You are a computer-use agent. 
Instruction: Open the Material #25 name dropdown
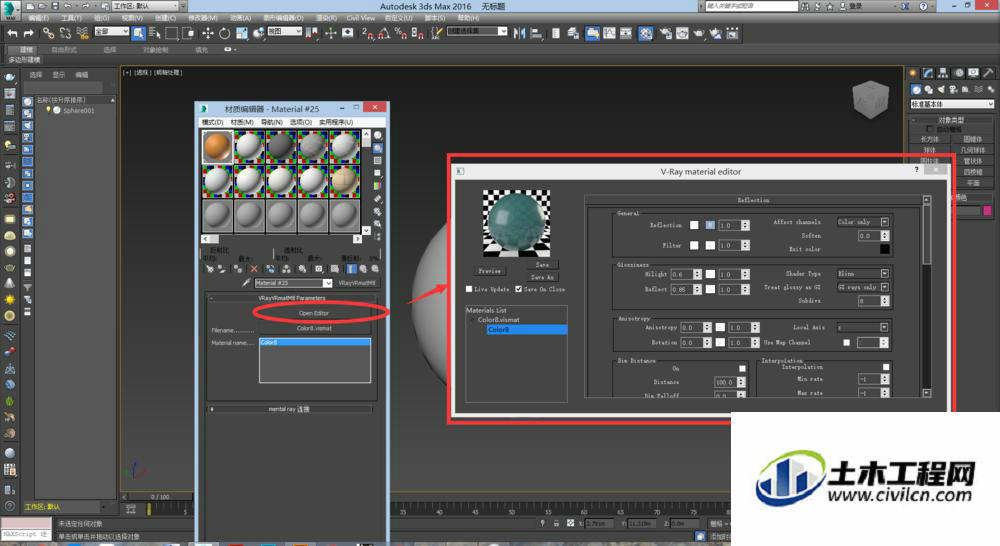click(x=327, y=283)
